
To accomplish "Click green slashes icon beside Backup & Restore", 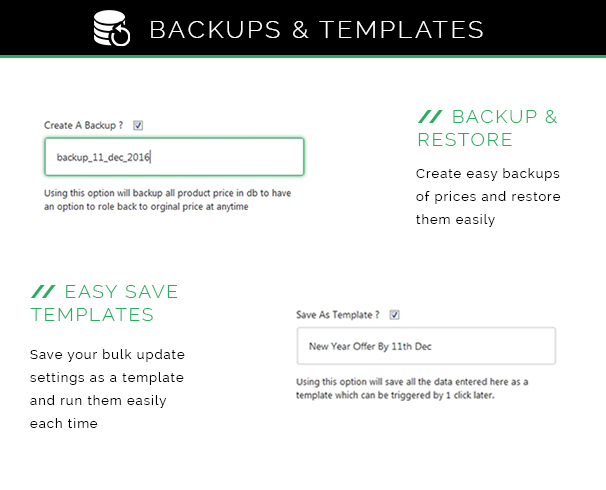I will point(430,117).
